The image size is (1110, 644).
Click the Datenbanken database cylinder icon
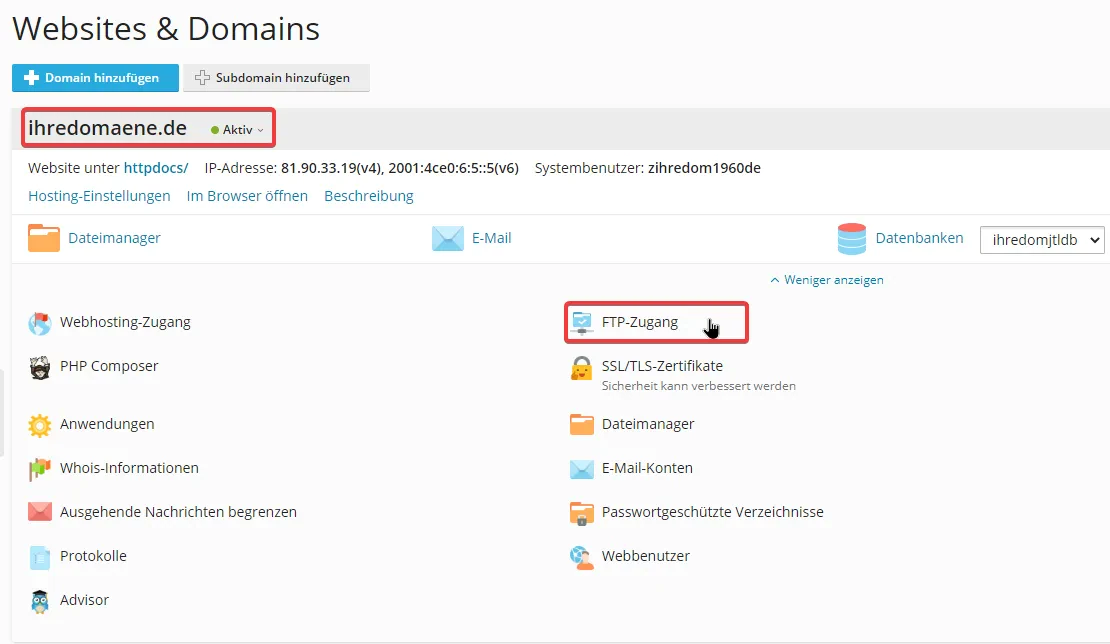(852, 238)
